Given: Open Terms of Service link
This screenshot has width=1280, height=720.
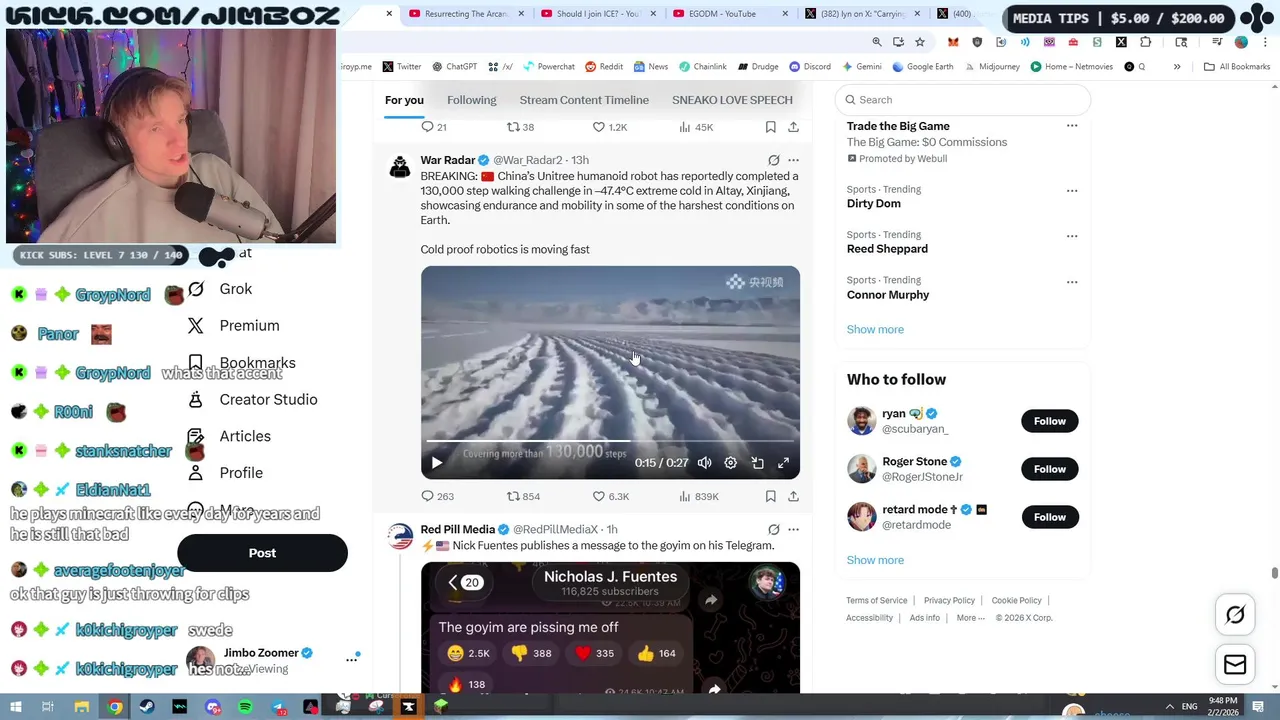Looking at the screenshot, I should (x=877, y=600).
